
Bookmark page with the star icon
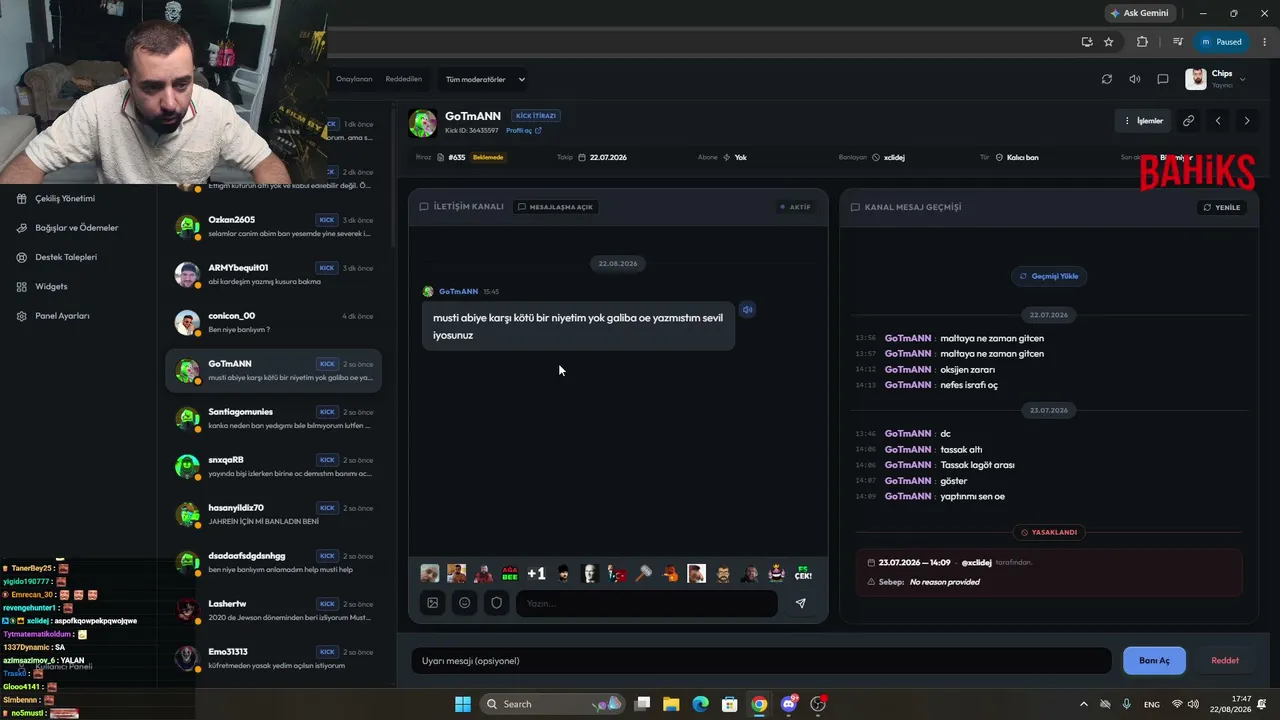[1108, 42]
